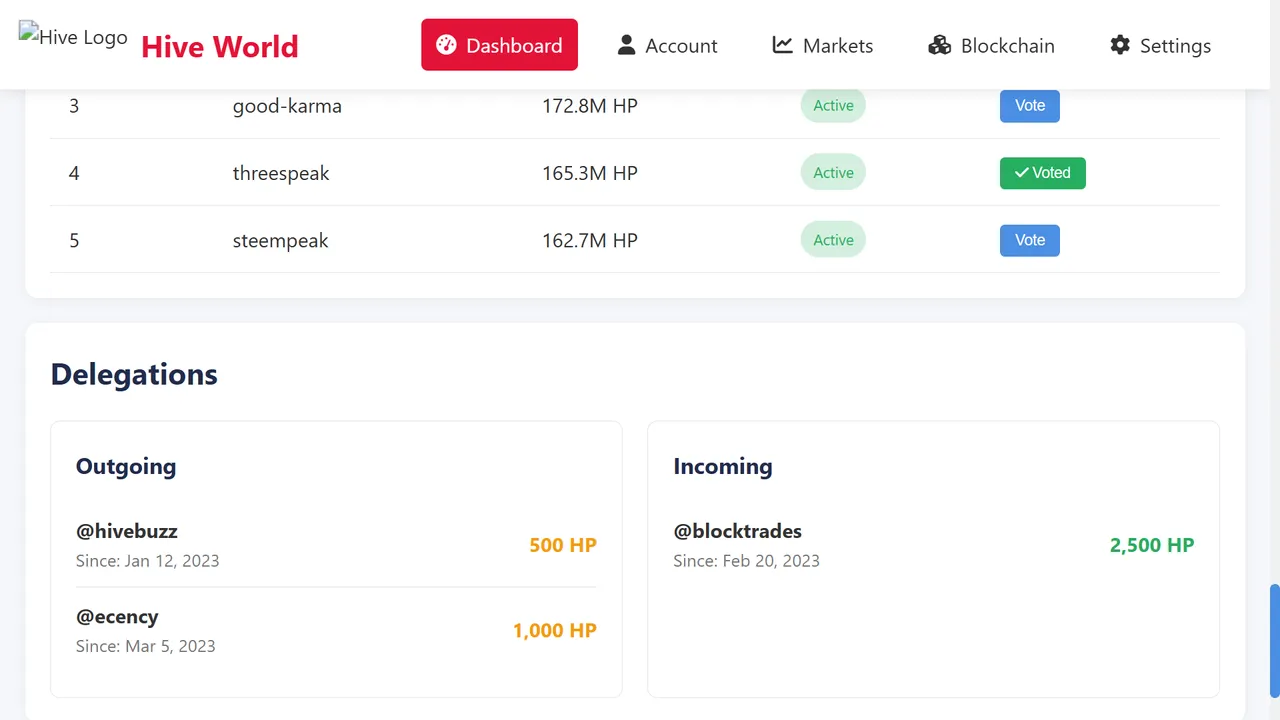
Task: Click the Hive World brand title
Action: click(x=220, y=46)
